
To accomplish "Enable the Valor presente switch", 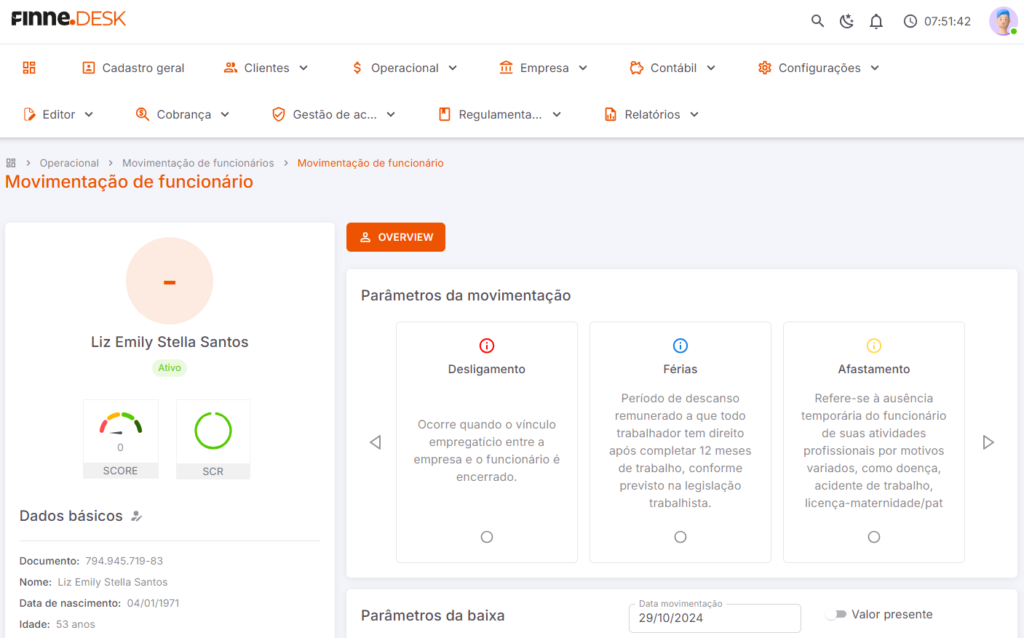I will pyautogui.click(x=837, y=614).
